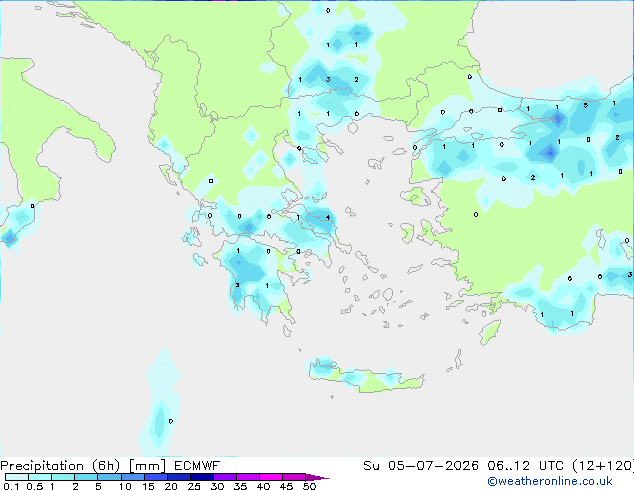Click the 'Precipitation (6h)' title text
This screenshot has width=634, height=490.
pos(60,466)
